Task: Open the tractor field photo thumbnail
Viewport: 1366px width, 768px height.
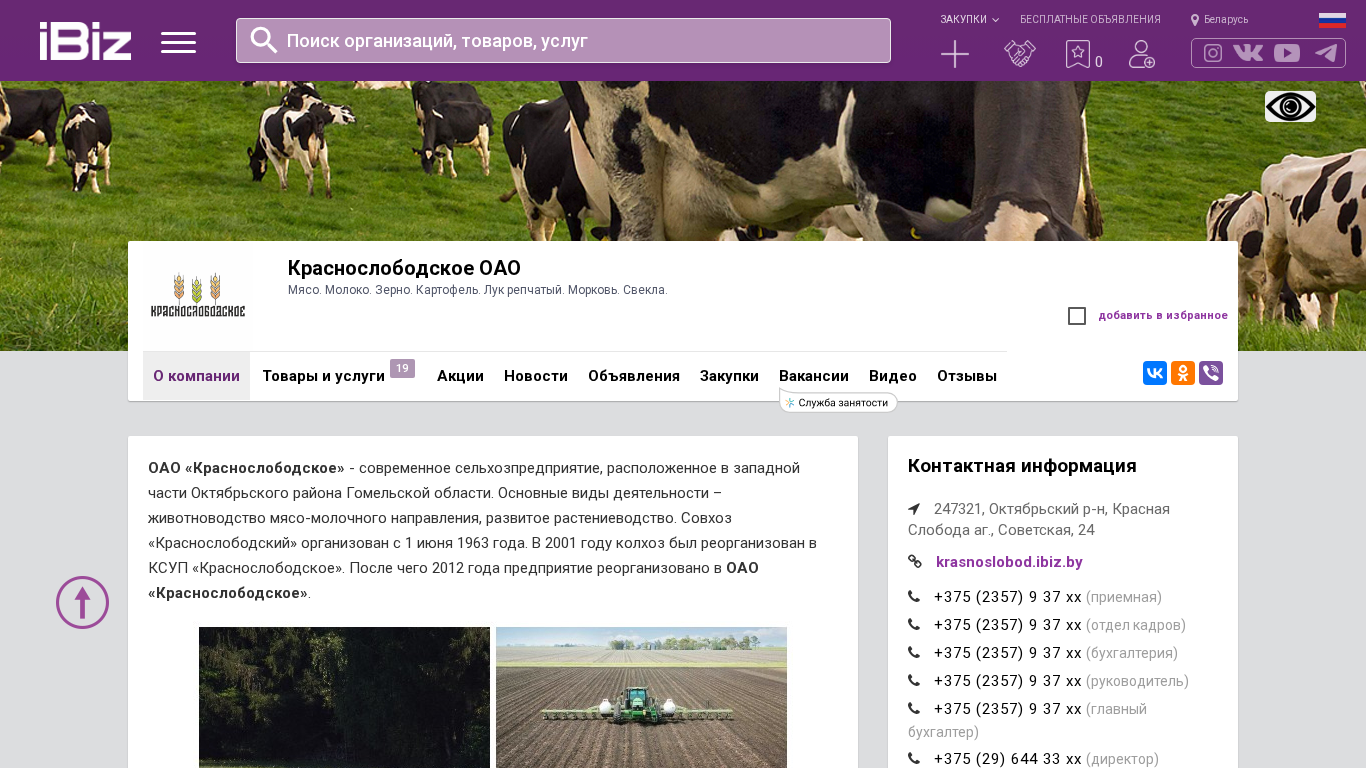Action: [x=641, y=697]
